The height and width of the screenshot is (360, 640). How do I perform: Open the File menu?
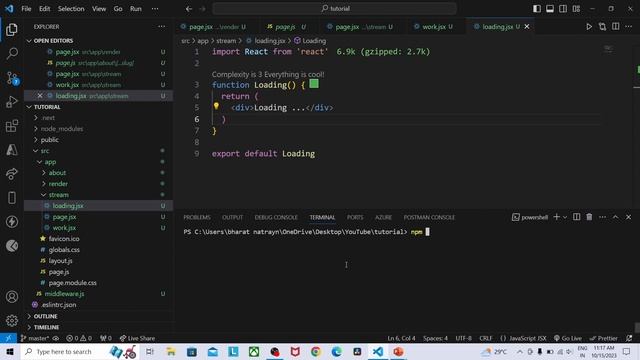point(26,9)
